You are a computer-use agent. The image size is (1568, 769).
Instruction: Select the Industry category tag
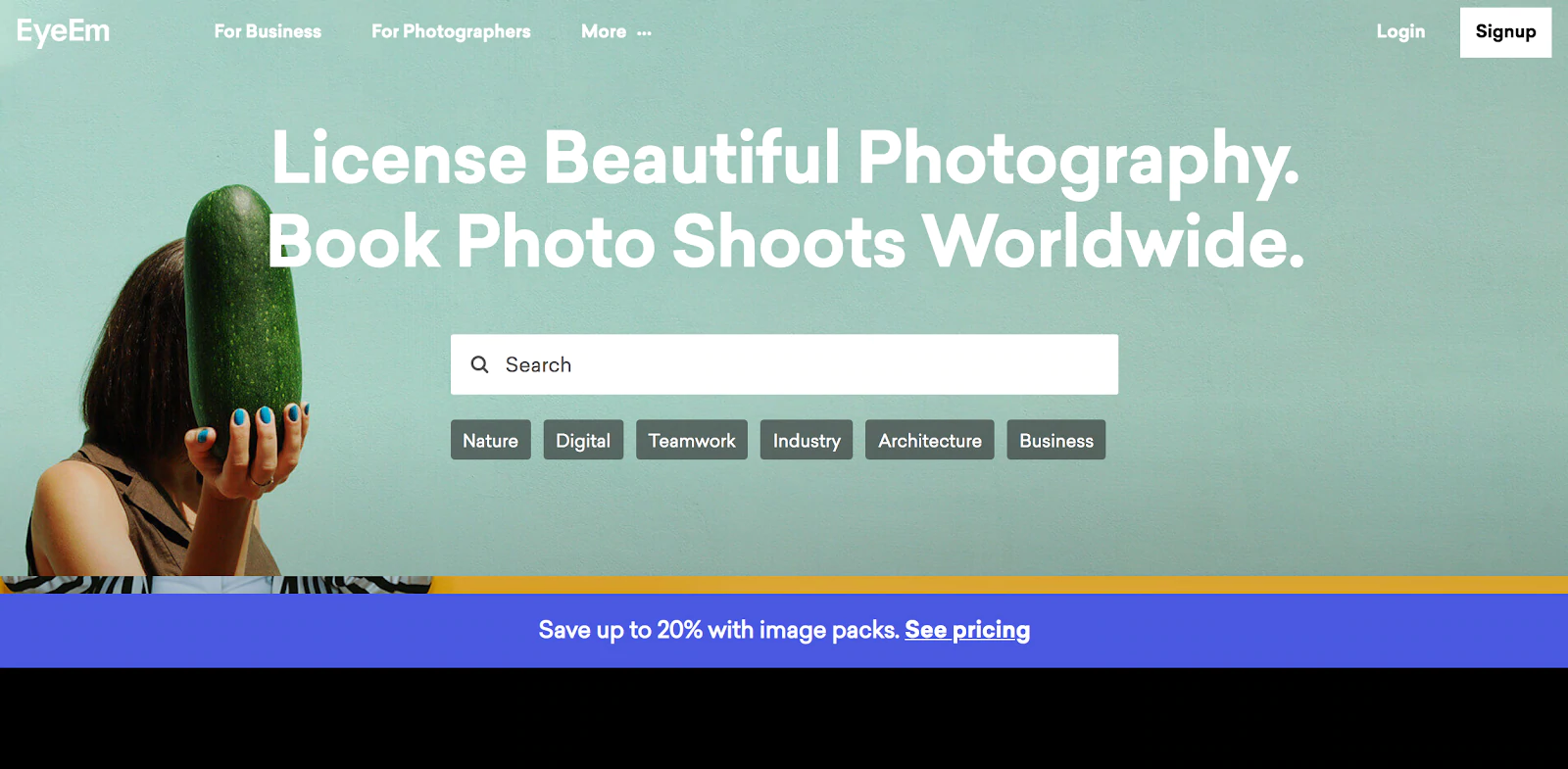point(807,441)
